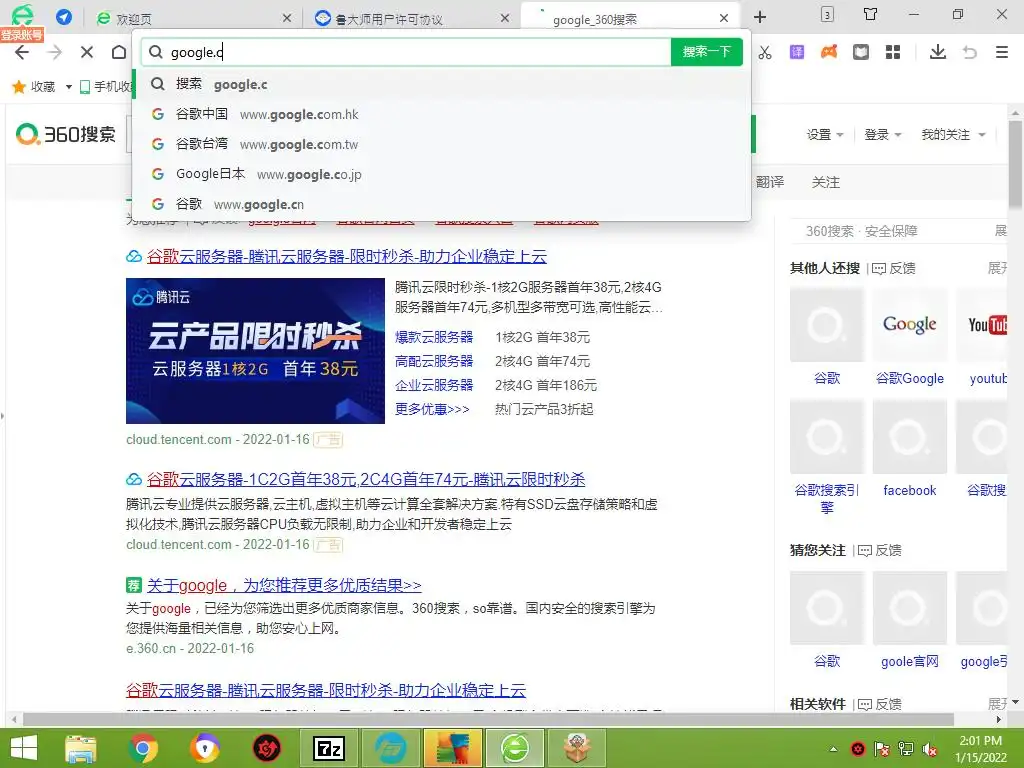The height and width of the screenshot is (768, 1024).
Task: Click the 腾讯云 banner ad image
Action: [255, 351]
